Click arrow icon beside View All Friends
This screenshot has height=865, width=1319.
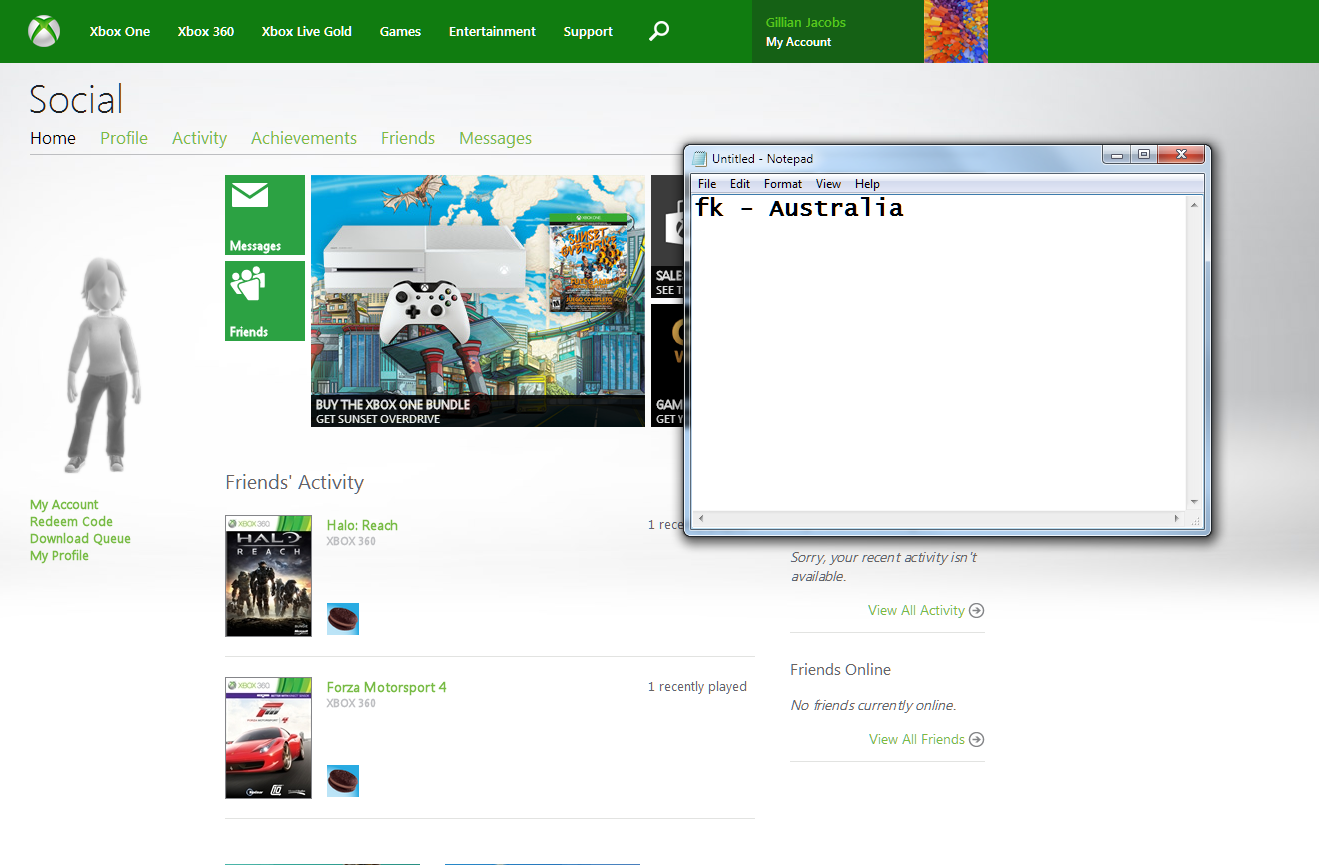coord(977,739)
